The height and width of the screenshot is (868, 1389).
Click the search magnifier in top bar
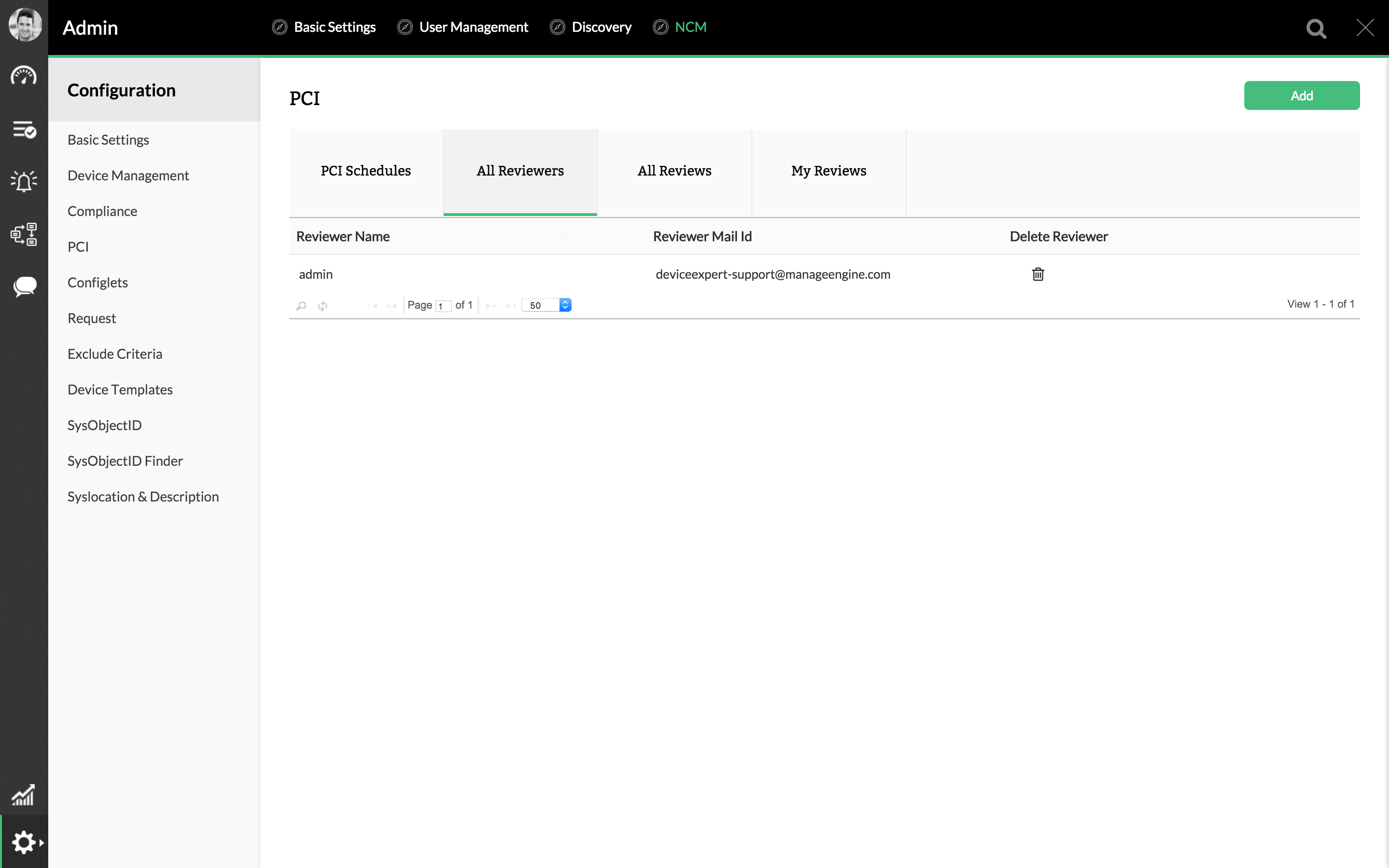pyautogui.click(x=1316, y=28)
